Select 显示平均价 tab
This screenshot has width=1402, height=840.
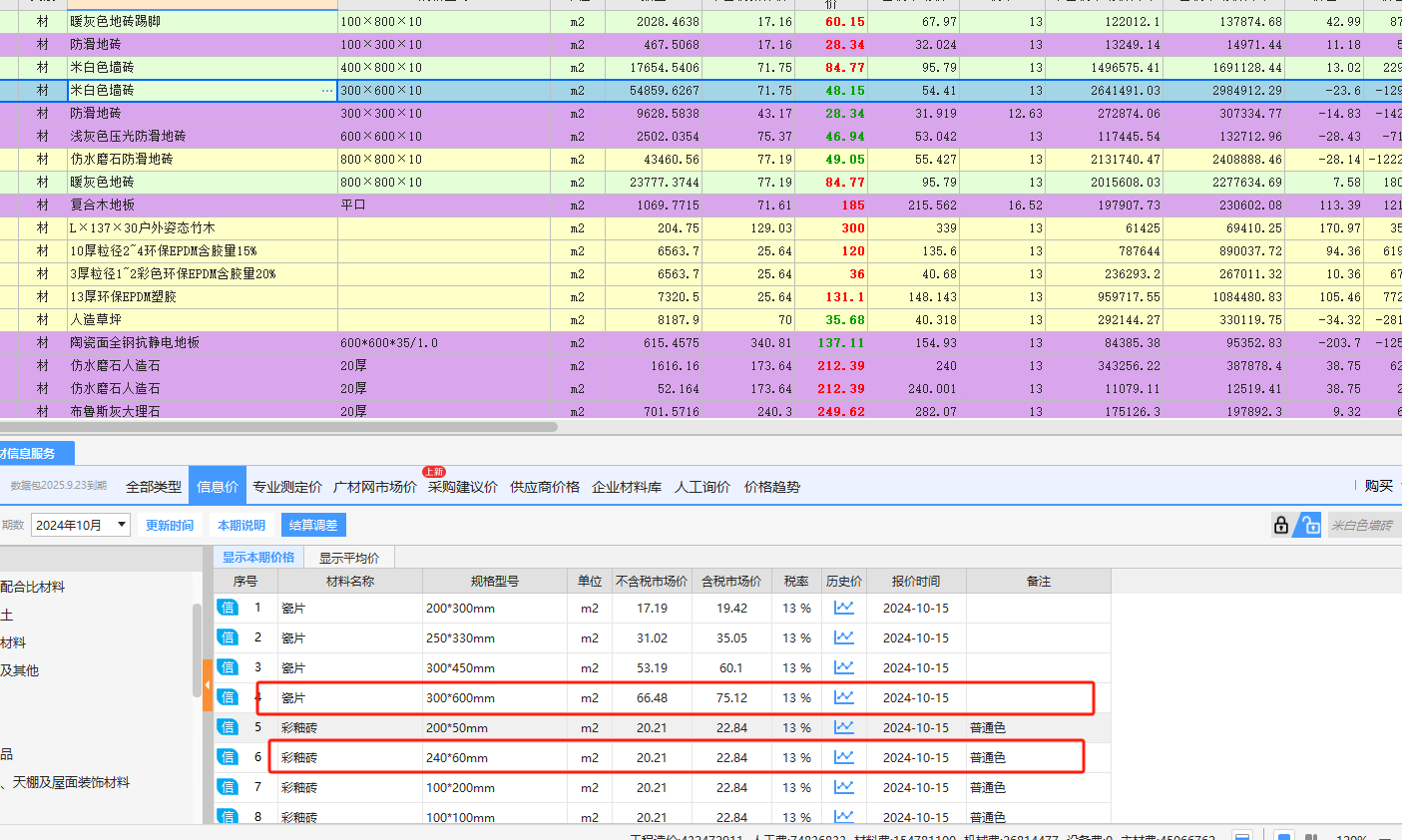tap(349, 558)
